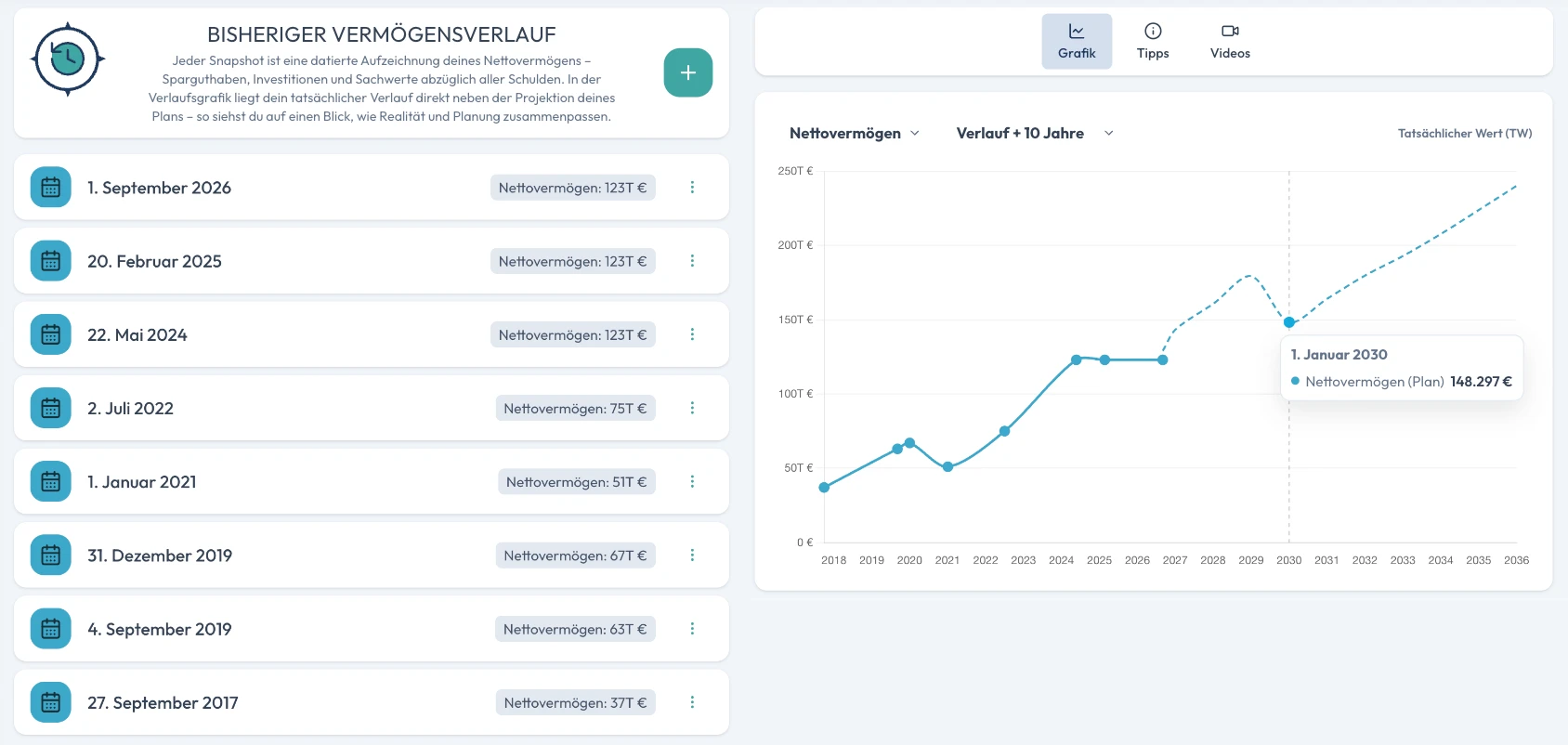This screenshot has width=1568, height=745.
Task: Click calendar icon of 22. Mai 2024
Action: coord(50,334)
